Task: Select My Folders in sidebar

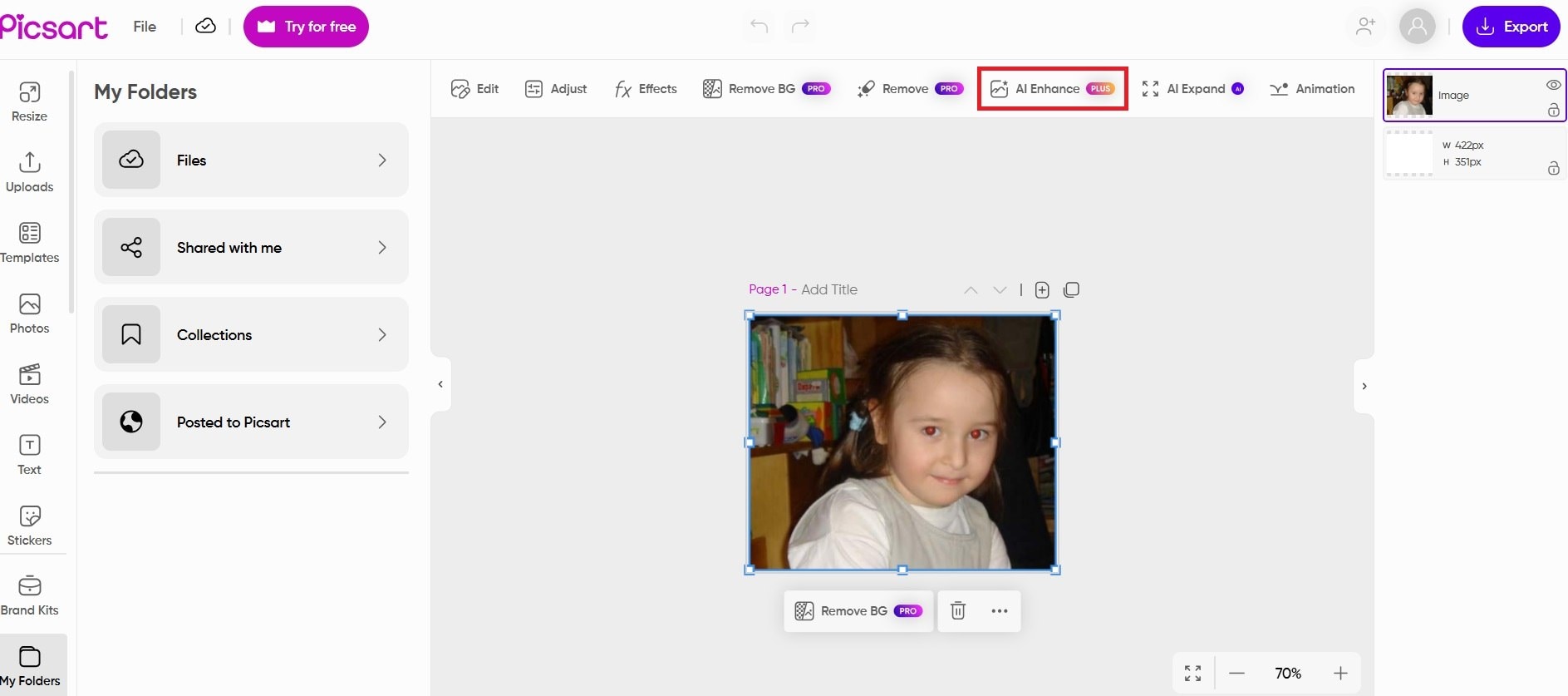Action: 30,666
